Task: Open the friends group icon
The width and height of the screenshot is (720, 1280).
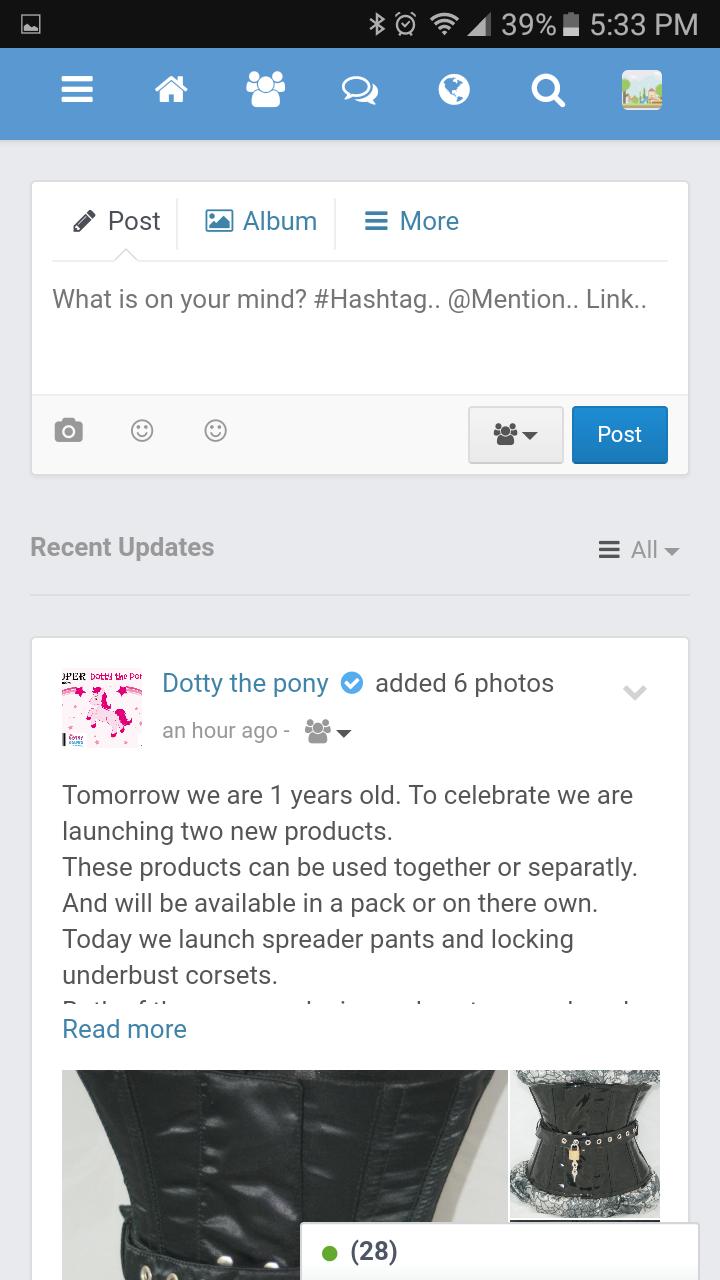Action: pos(265,90)
